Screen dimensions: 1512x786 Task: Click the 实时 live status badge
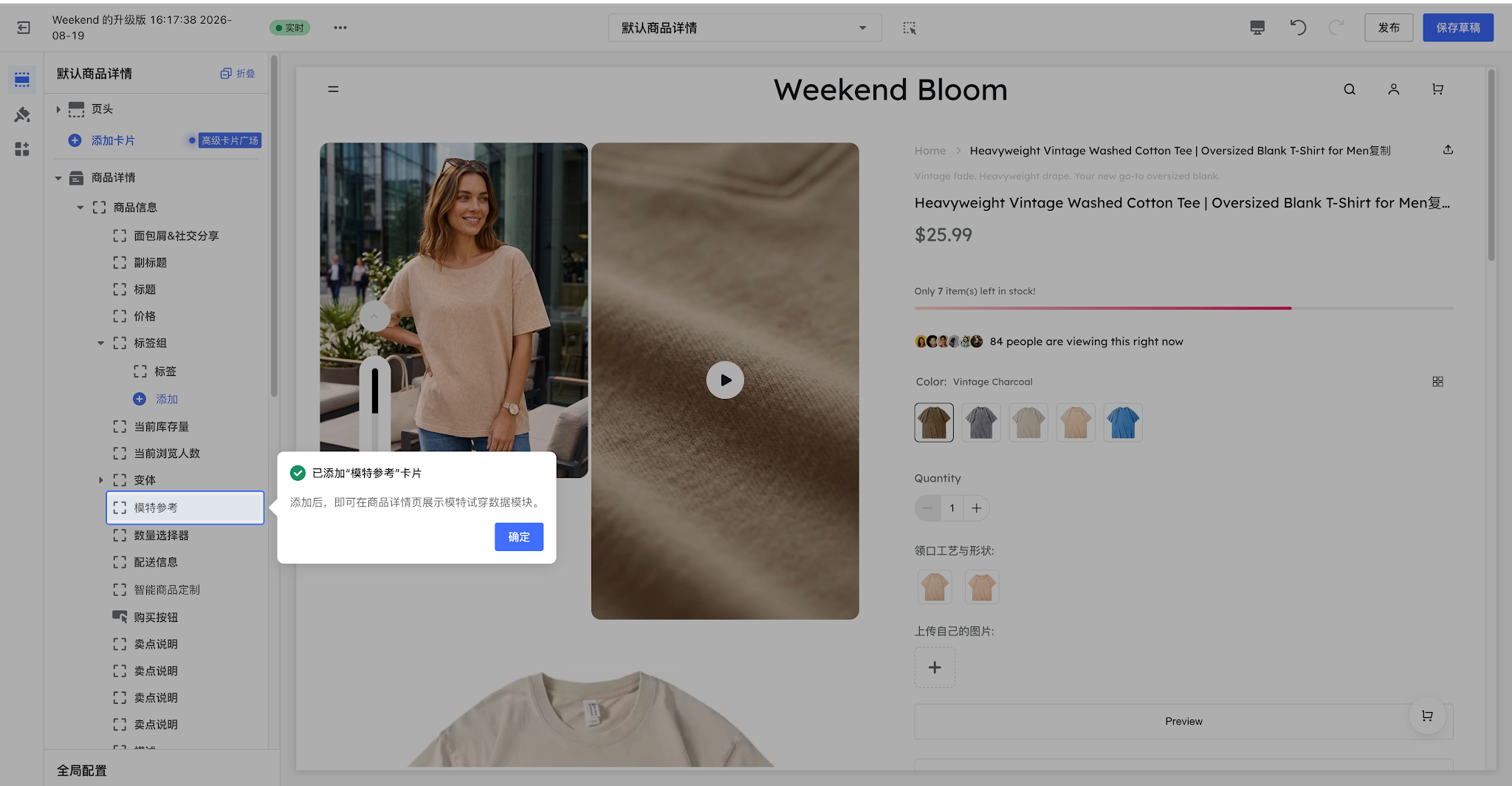(289, 27)
